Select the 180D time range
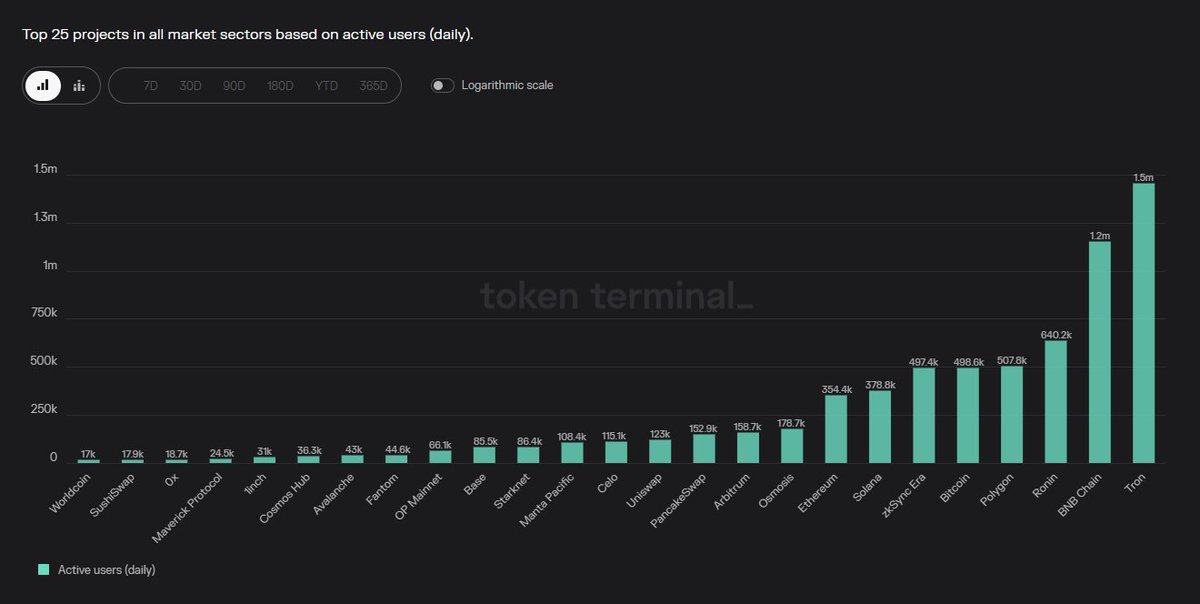This screenshot has width=1200, height=604. click(x=280, y=86)
